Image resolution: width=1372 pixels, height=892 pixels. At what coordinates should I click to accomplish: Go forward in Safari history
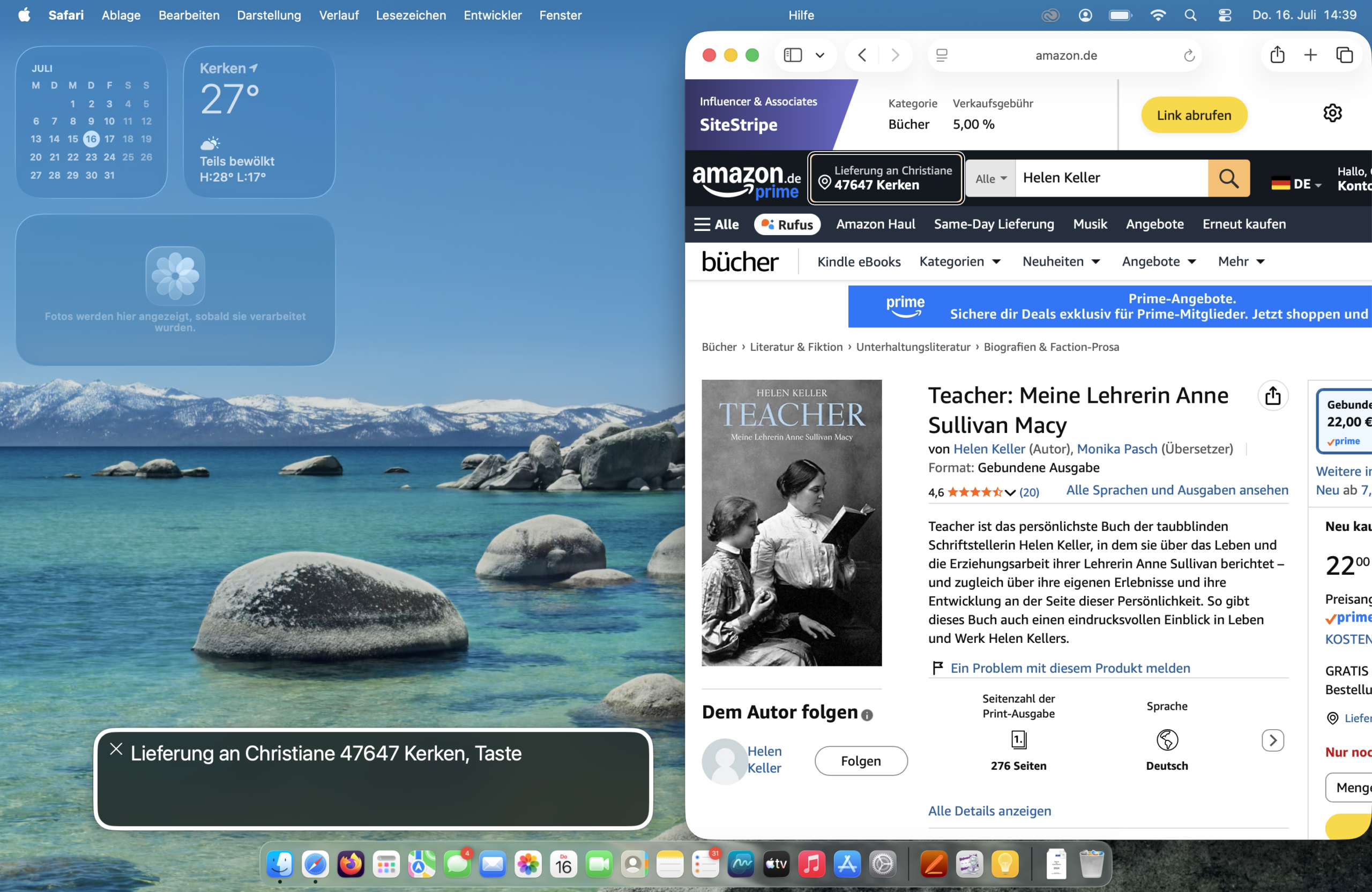[x=894, y=55]
